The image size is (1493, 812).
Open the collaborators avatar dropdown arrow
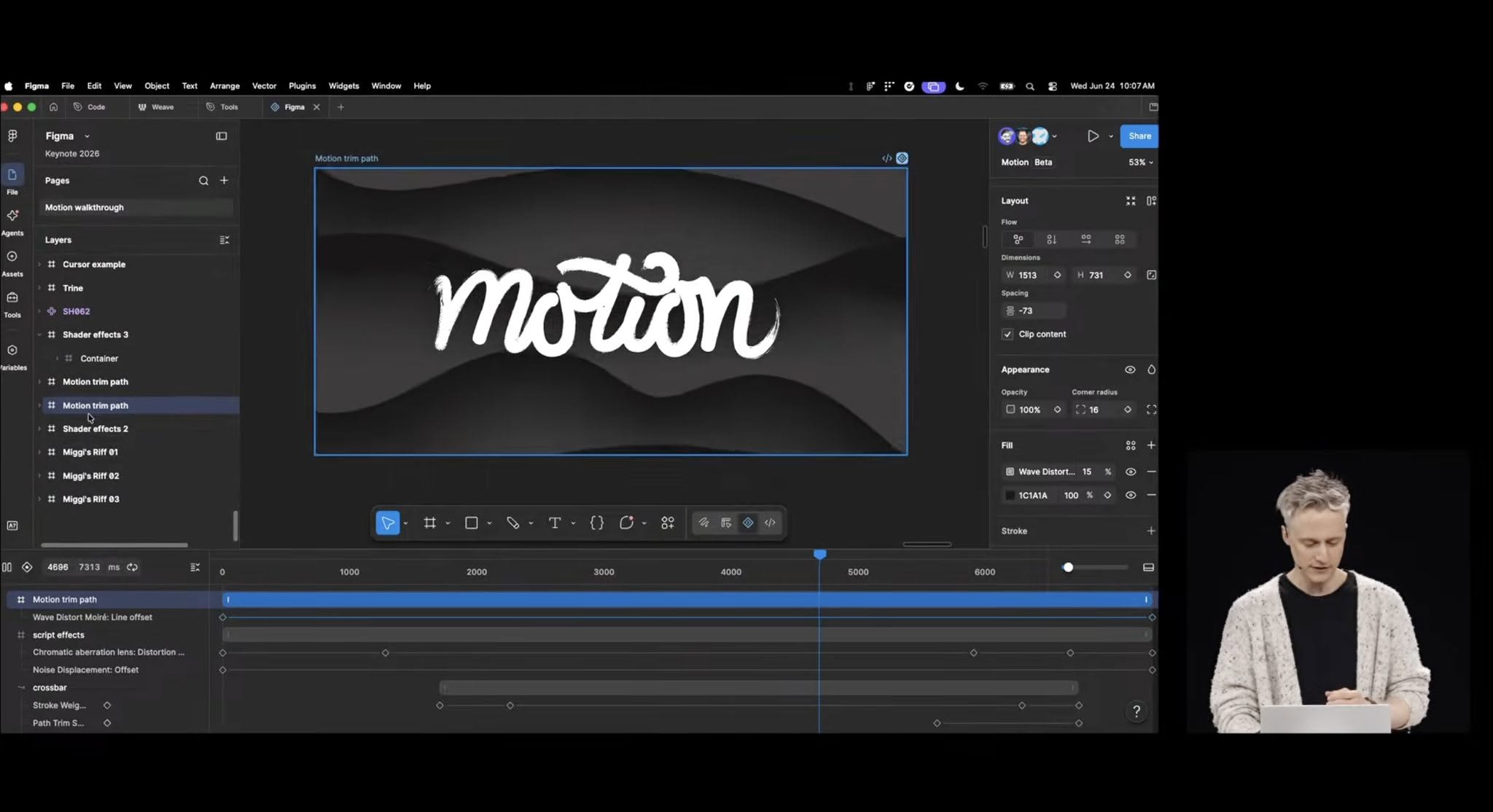pyautogui.click(x=1054, y=136)
